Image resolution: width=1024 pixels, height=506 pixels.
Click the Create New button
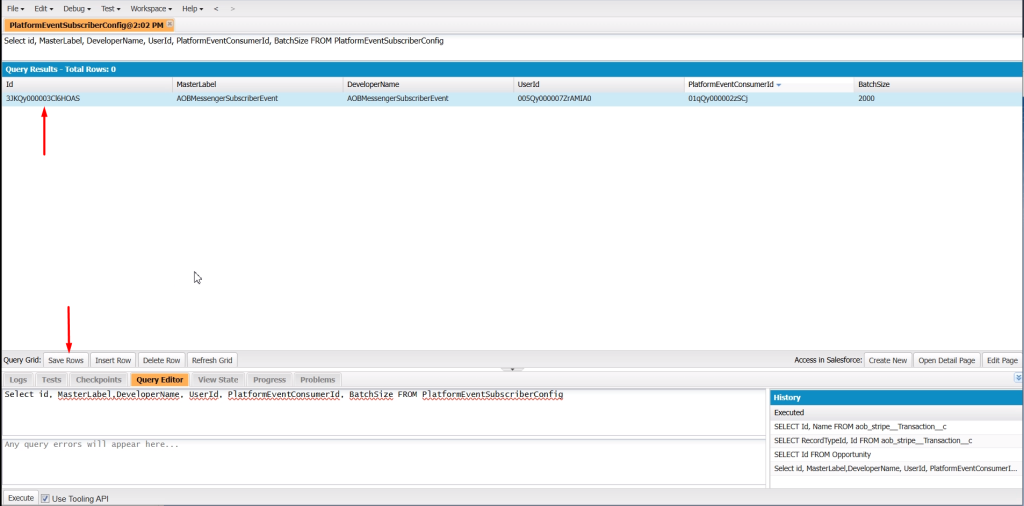pos(888,360)
